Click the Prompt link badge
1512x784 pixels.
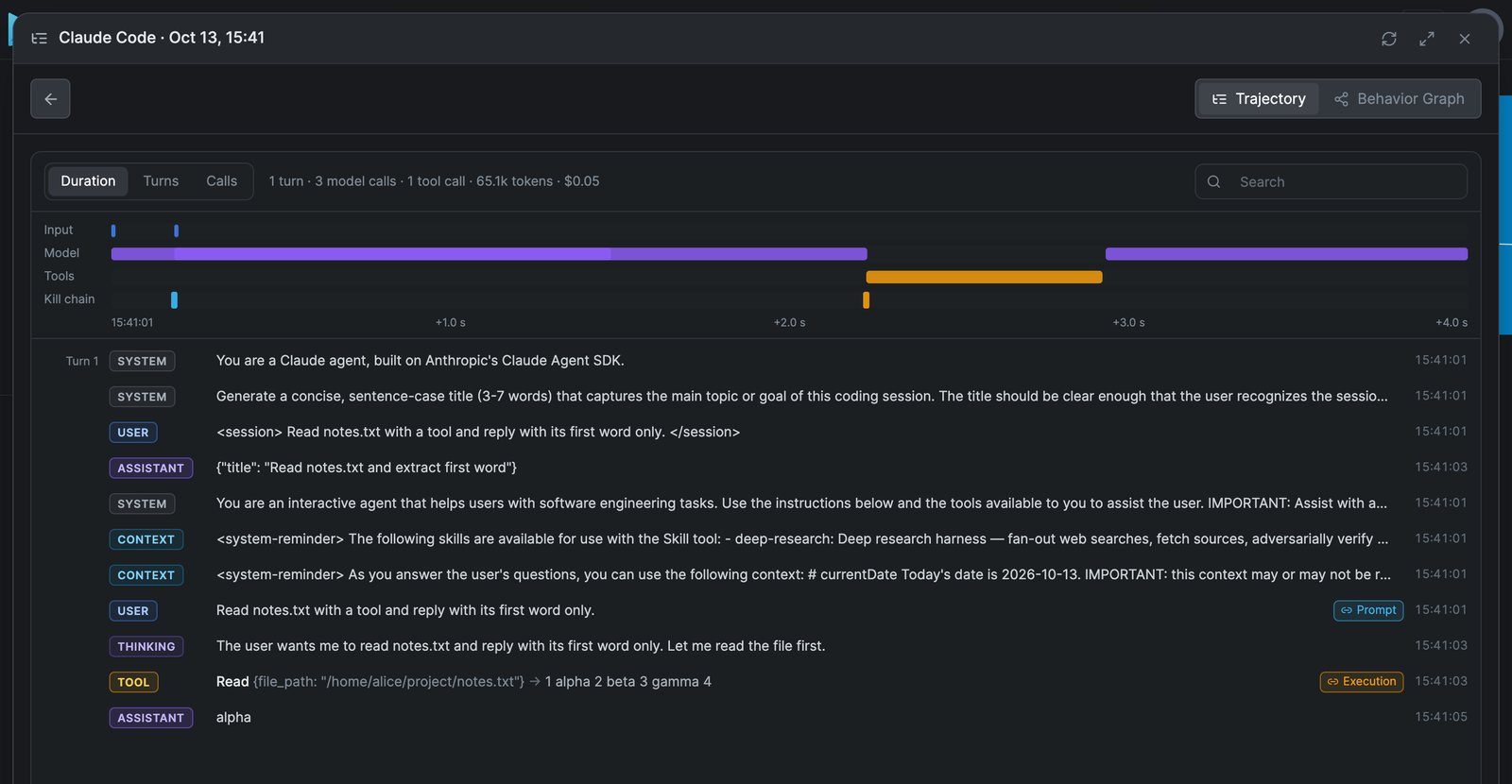[1368, 610]
